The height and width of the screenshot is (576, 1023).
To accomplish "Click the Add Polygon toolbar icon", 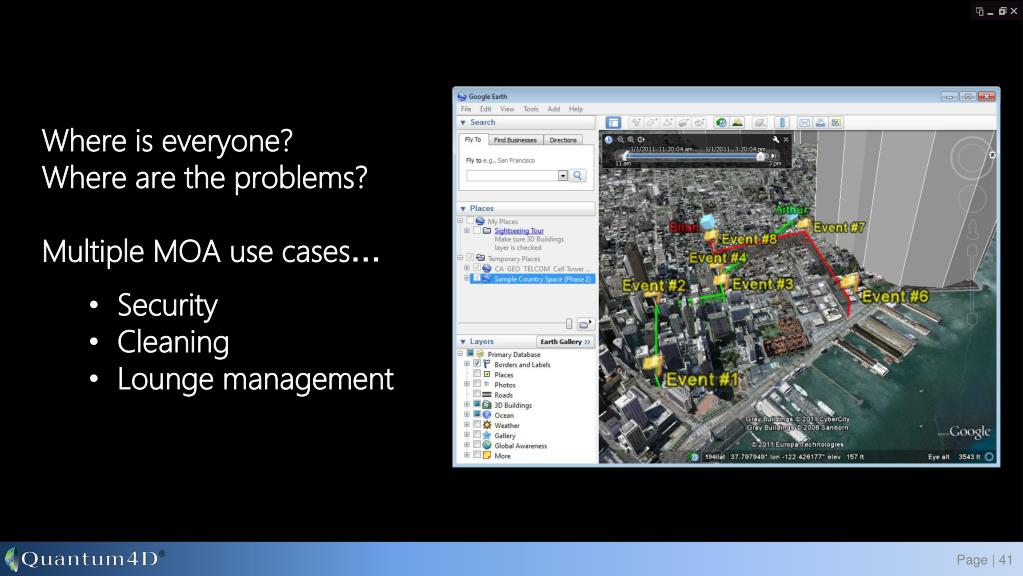I will pyautogui.click(x=652, y=123).
